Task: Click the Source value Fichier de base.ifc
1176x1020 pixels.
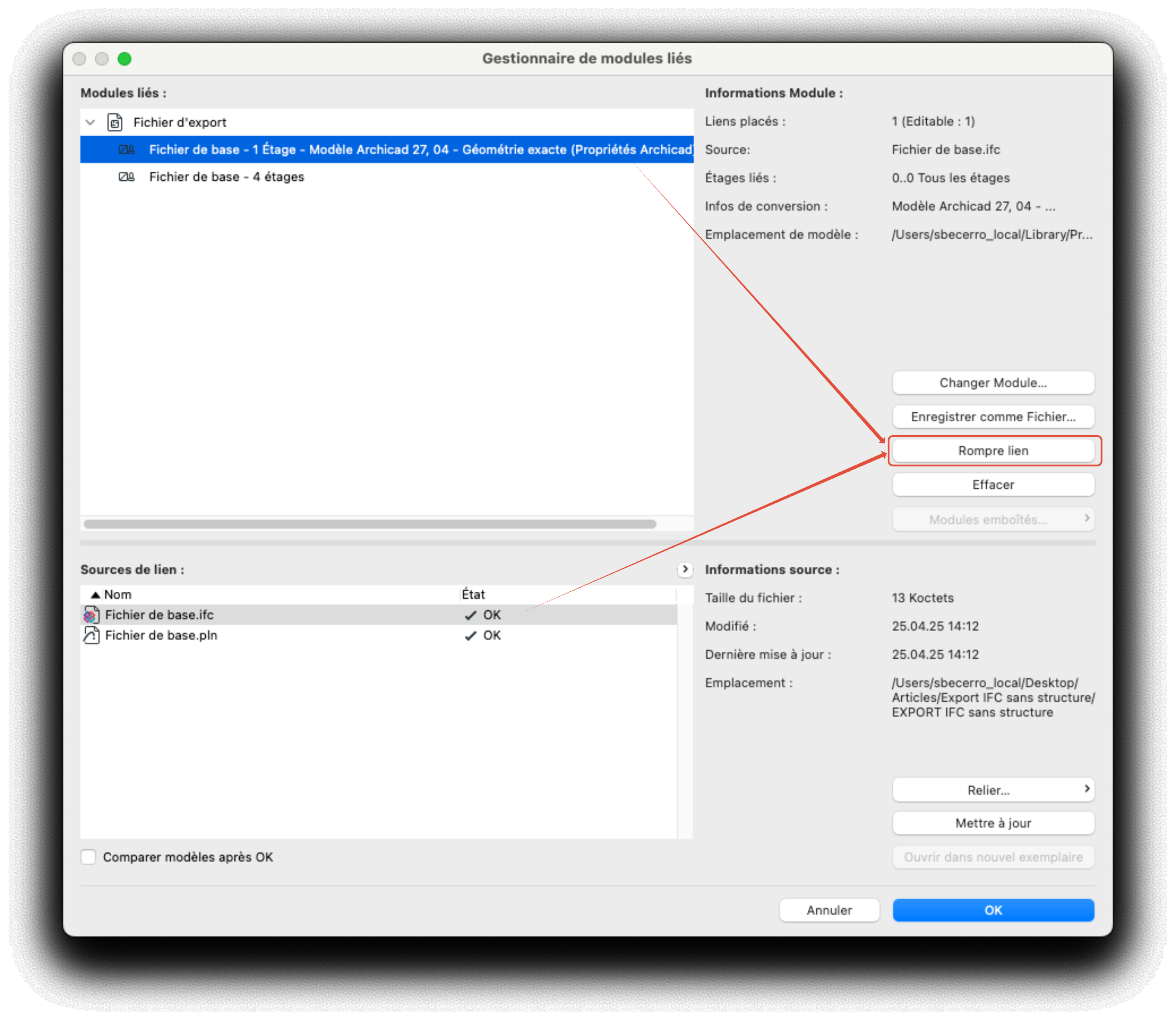Action: click(x=946, y=150)
